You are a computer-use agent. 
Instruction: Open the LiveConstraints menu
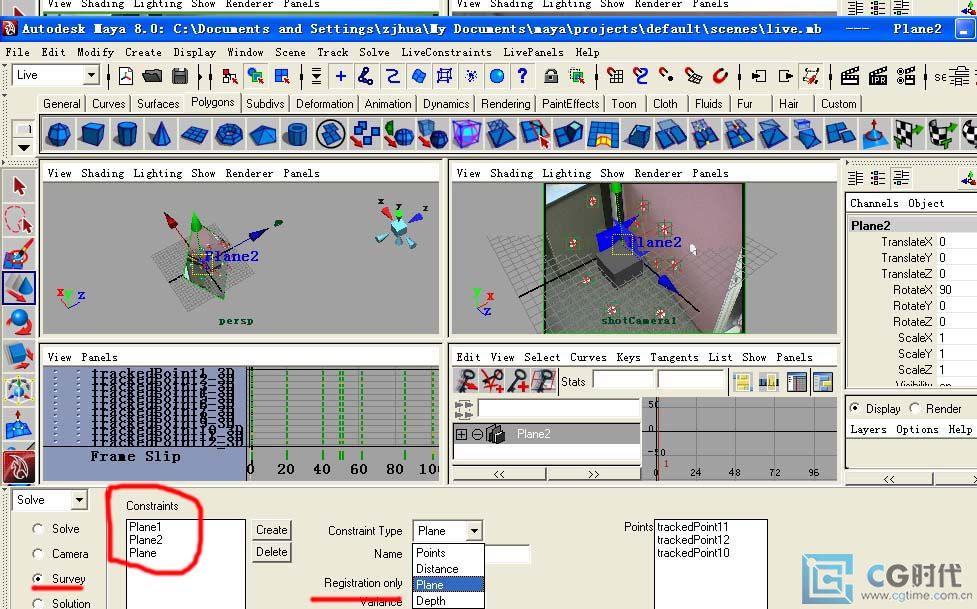coord(446,52)
